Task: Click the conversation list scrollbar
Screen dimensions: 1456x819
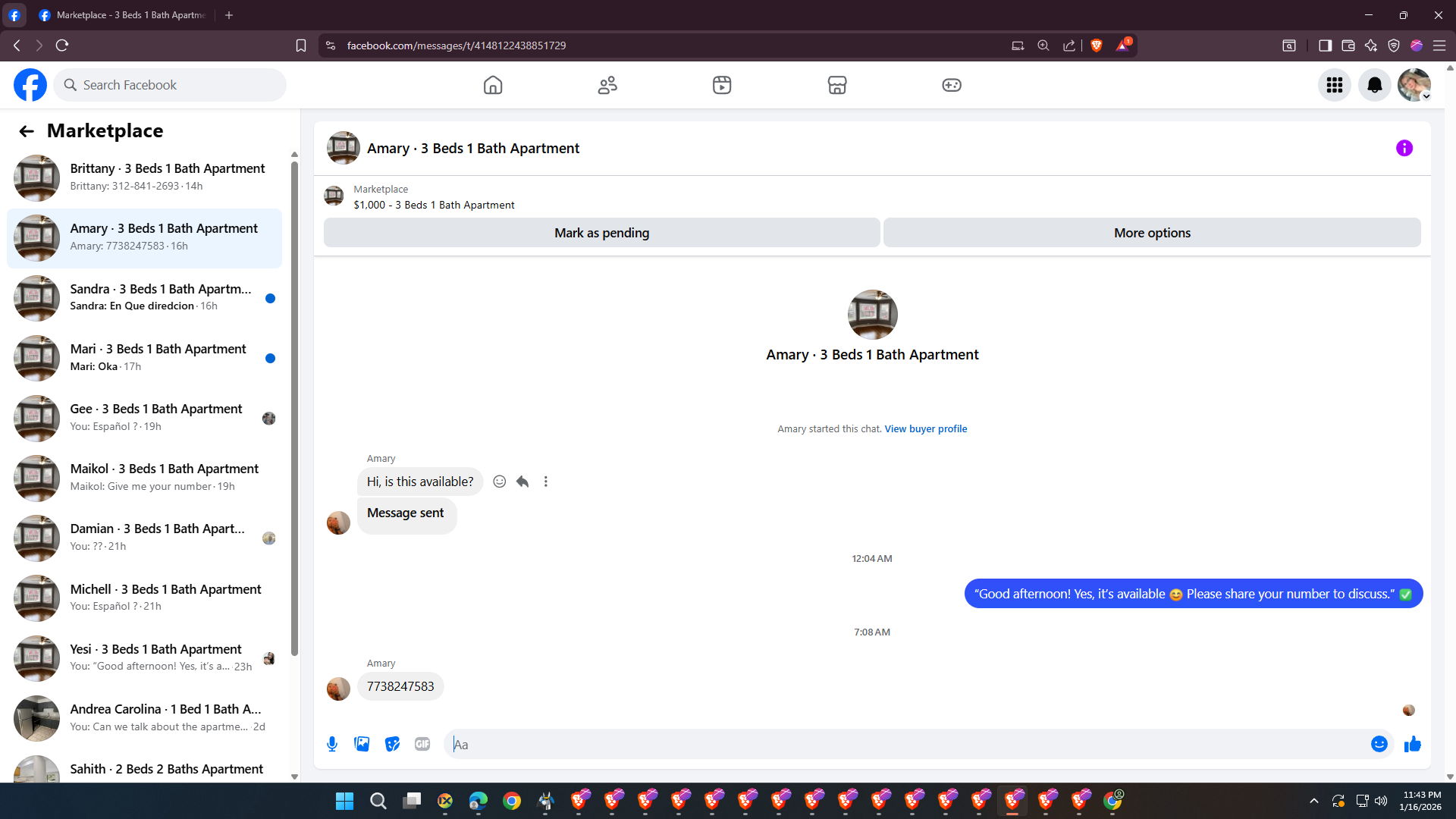Action: pos(294,409)
